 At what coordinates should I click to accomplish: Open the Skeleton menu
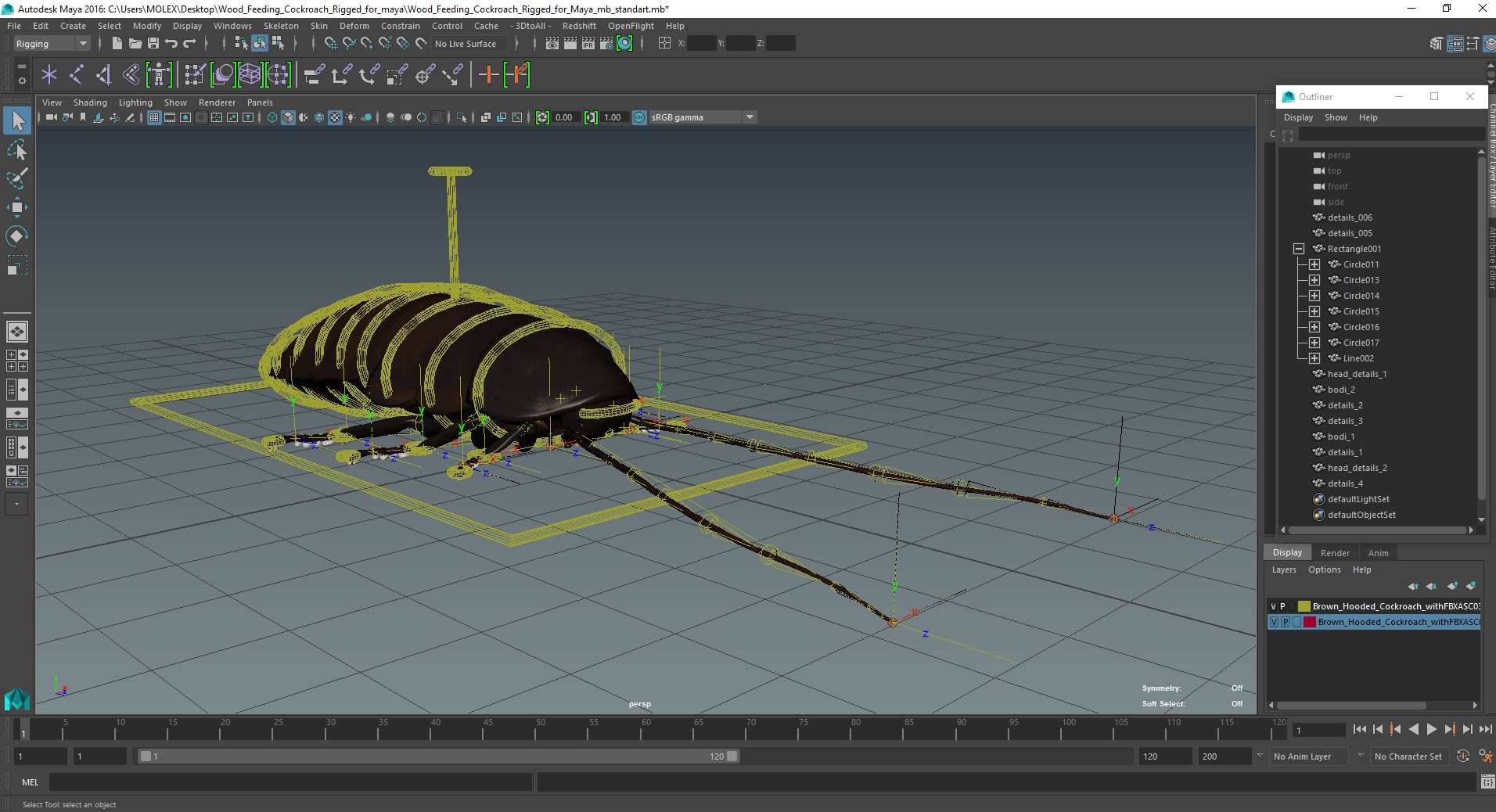pyautogui.click(x=281, y=26)
